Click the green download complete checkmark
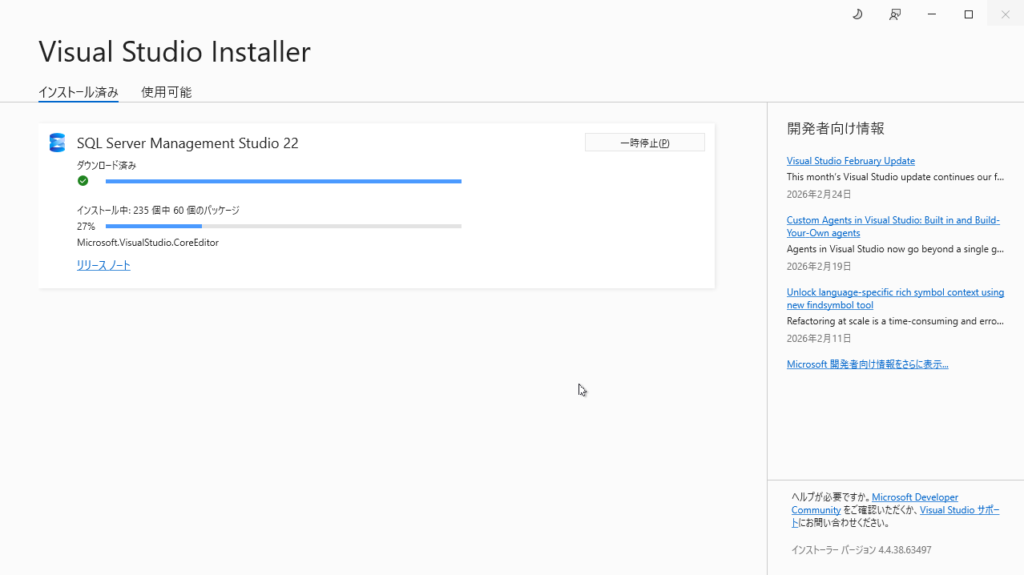The image size is (1024, 575). tap(83, 181)
